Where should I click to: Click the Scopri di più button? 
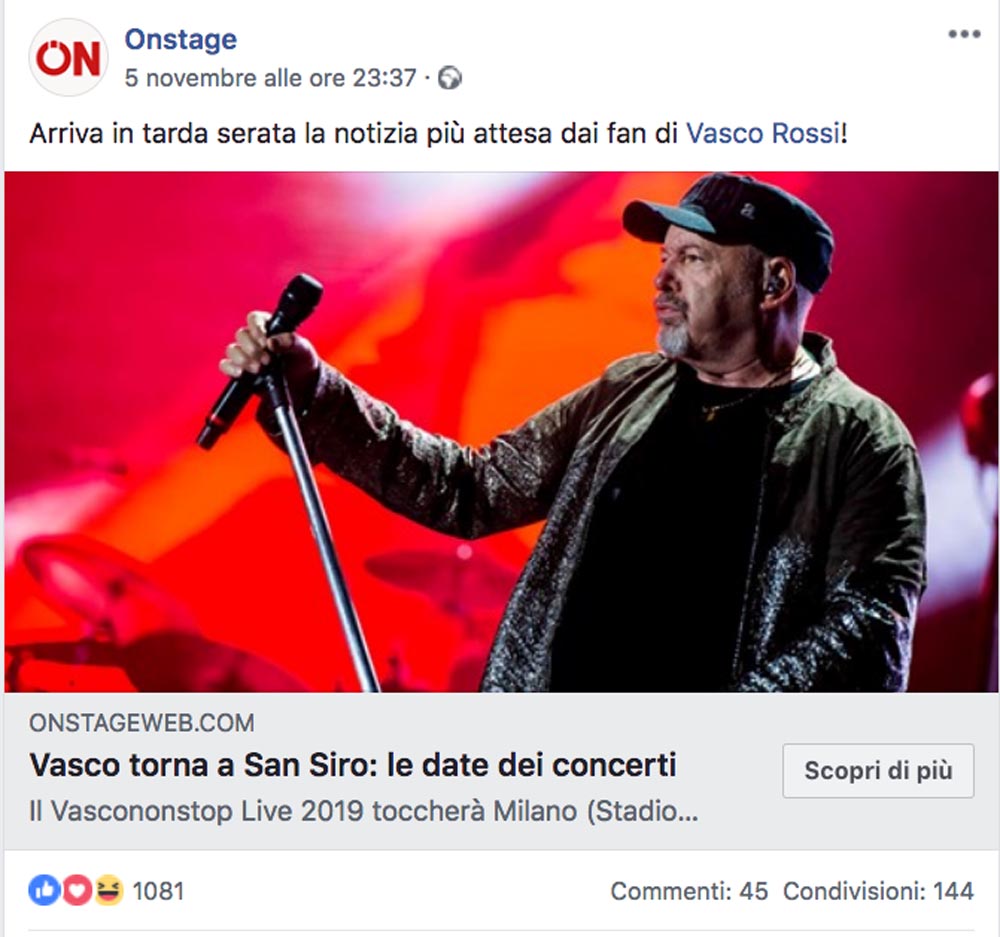click(x=878, y=771)
